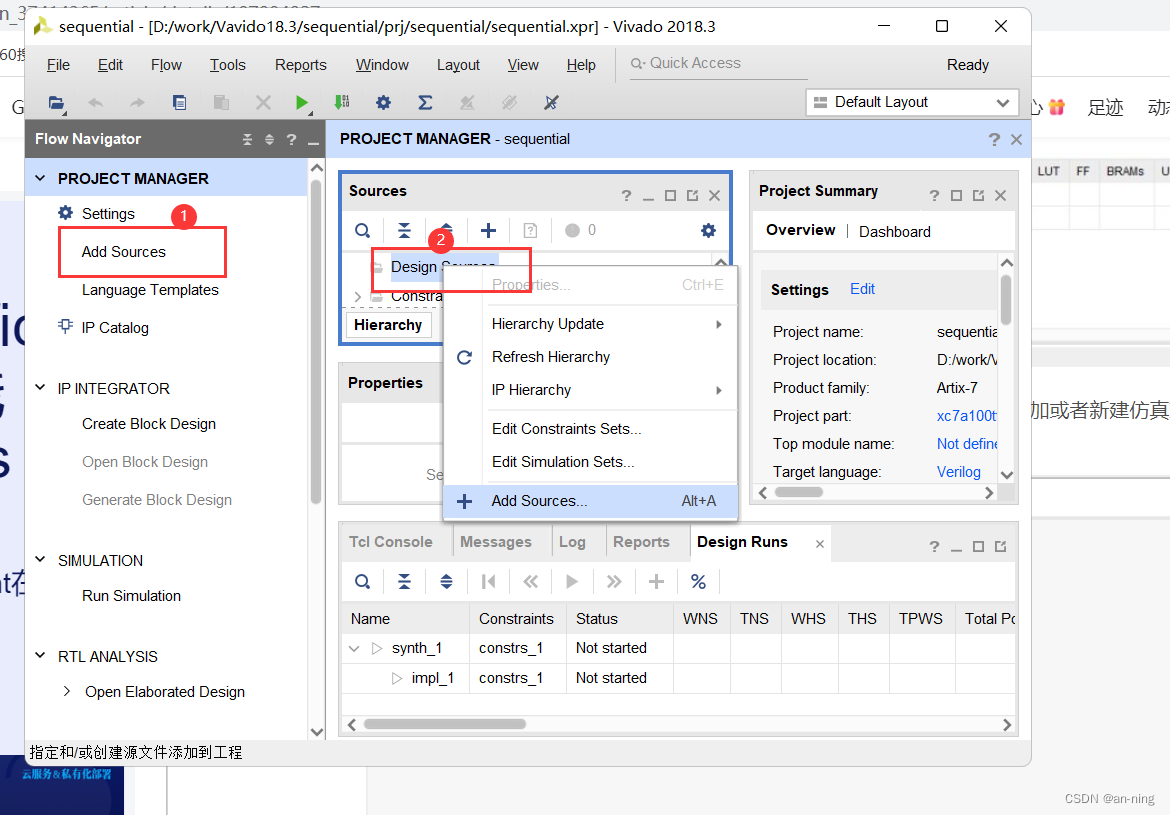Open Sources panel gear settings
Image resolution: width=1170 pixels, height=815 pixels.
708,231
